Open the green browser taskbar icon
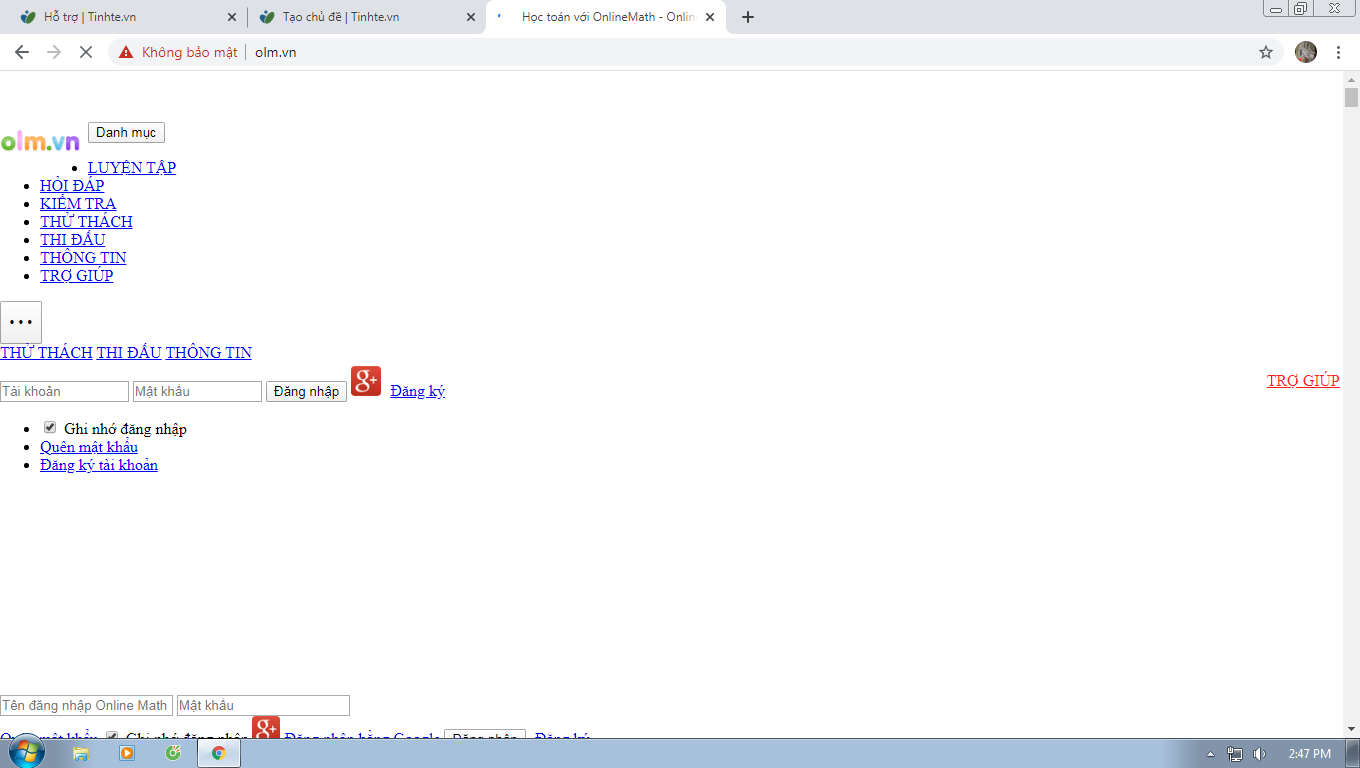 [173, 753]
